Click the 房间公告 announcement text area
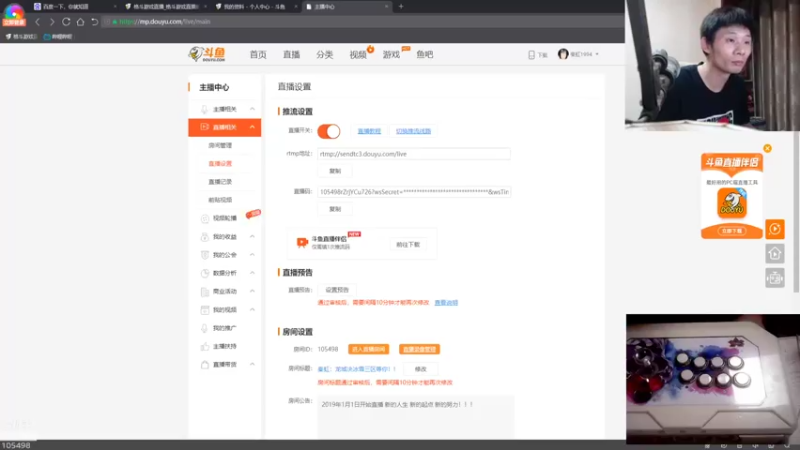The width and height of the screenshot is (800, 450). click(x=415, y=416)
